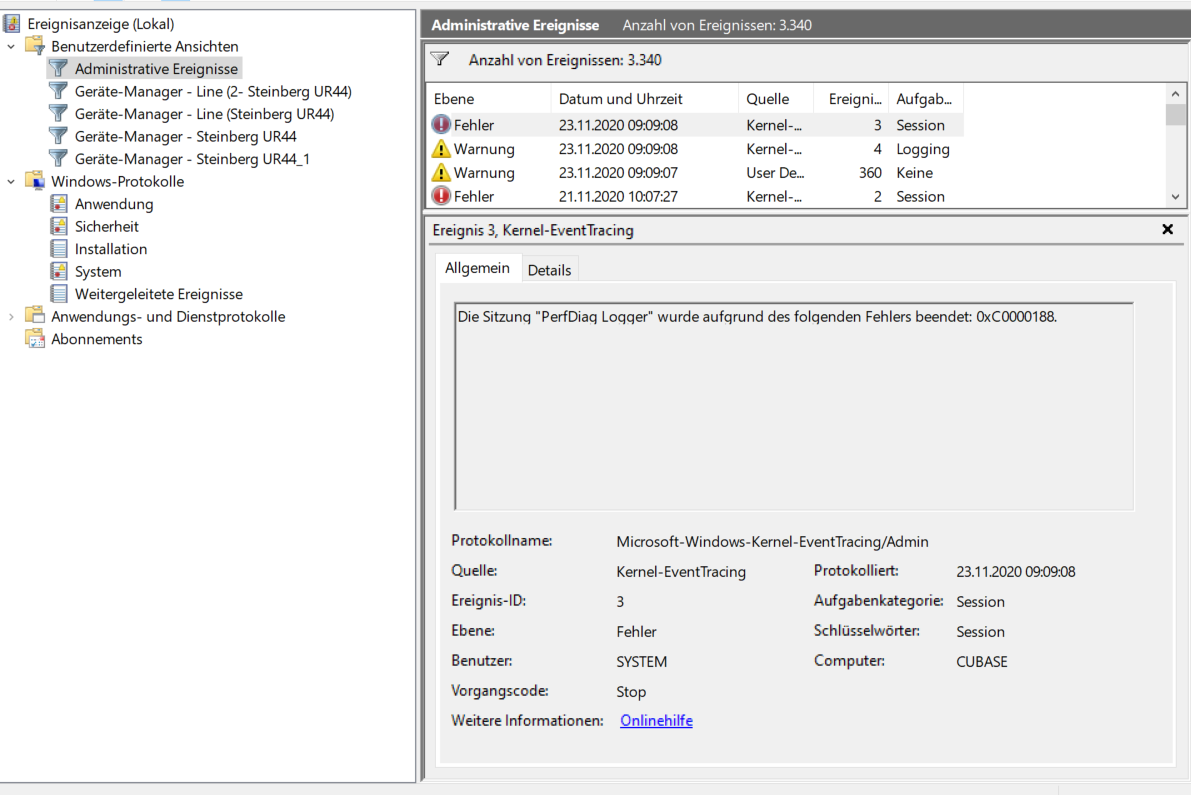Click the Ereignisanzeige (Lokal) root icon

[x=13, y=24]
